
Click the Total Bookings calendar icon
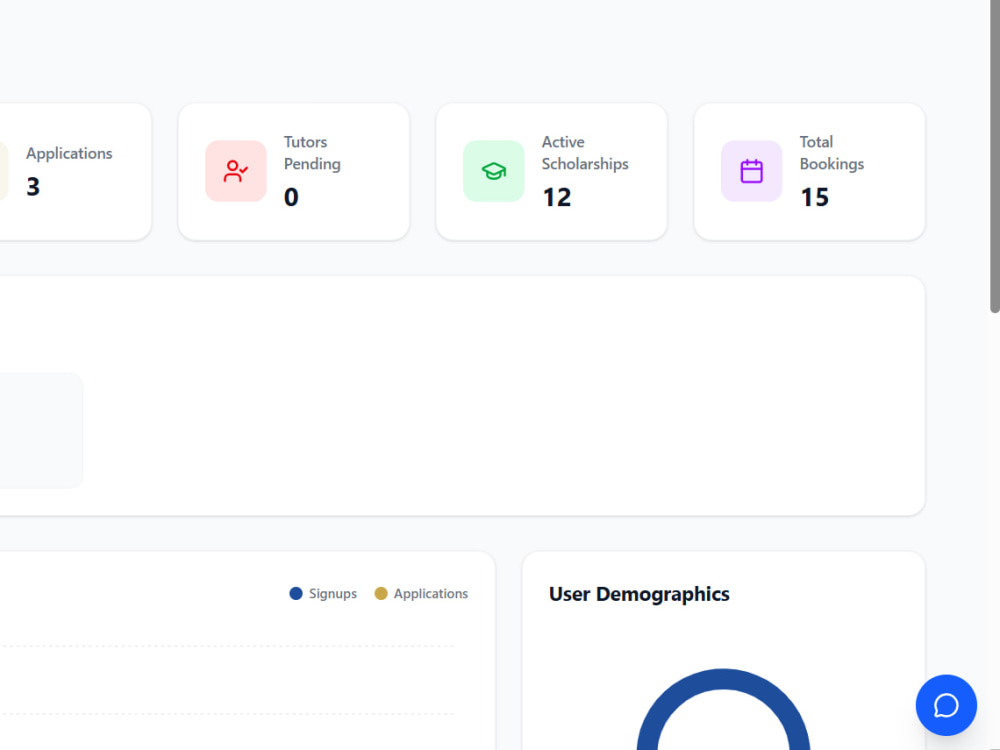point(751,171)
